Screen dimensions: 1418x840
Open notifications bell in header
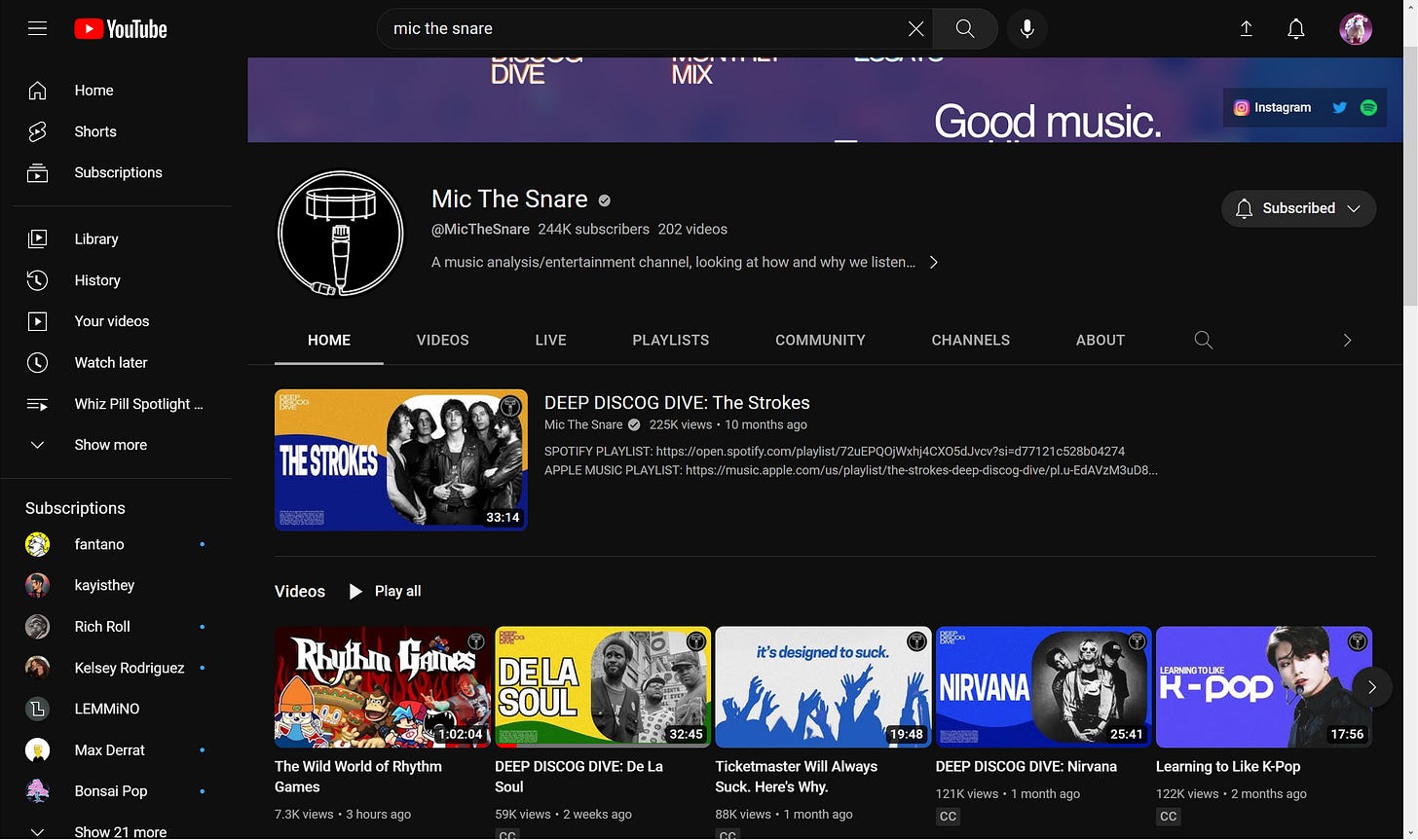[x=1295, y=29]
